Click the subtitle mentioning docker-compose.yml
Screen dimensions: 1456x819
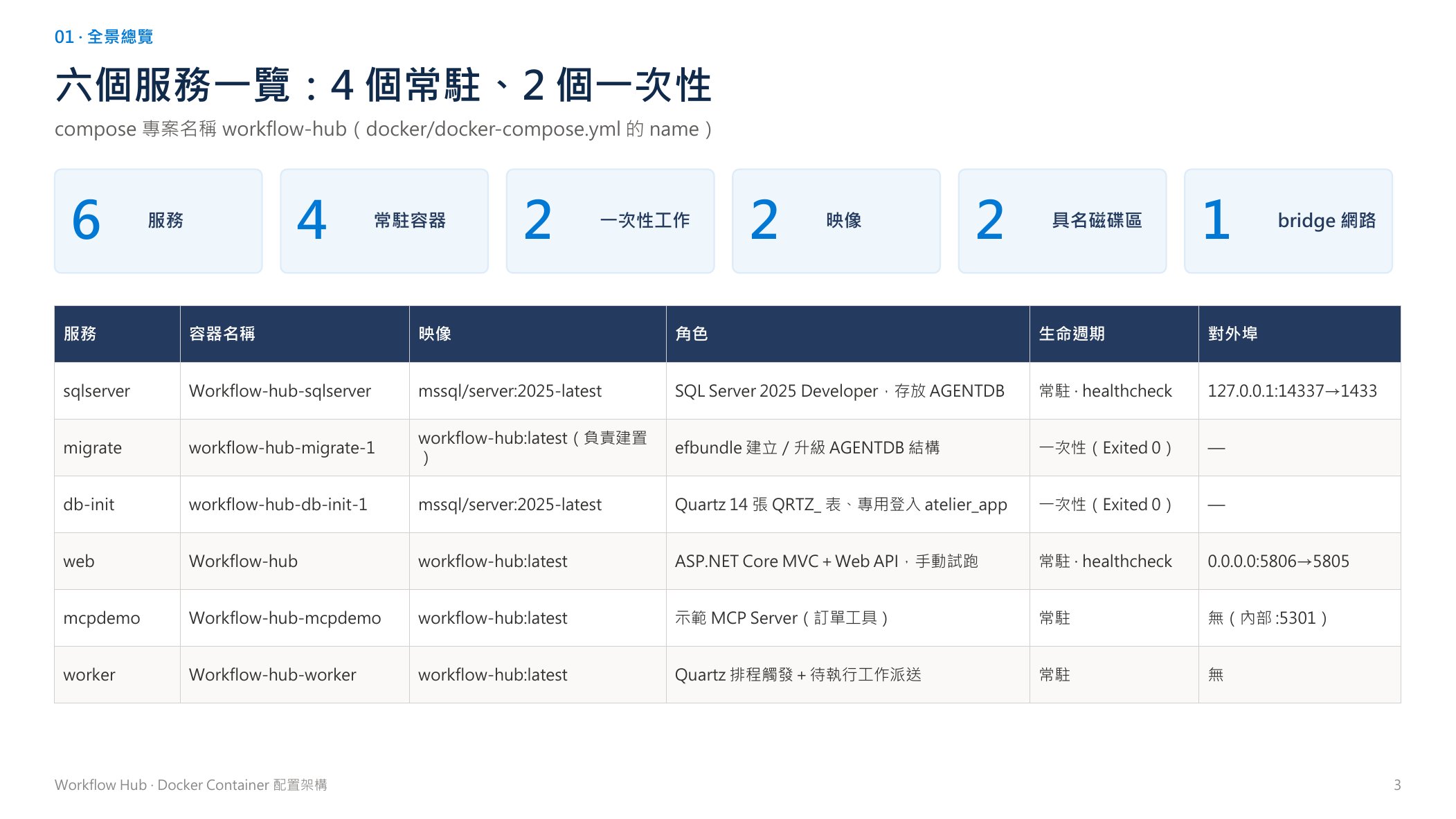[384, 129]
